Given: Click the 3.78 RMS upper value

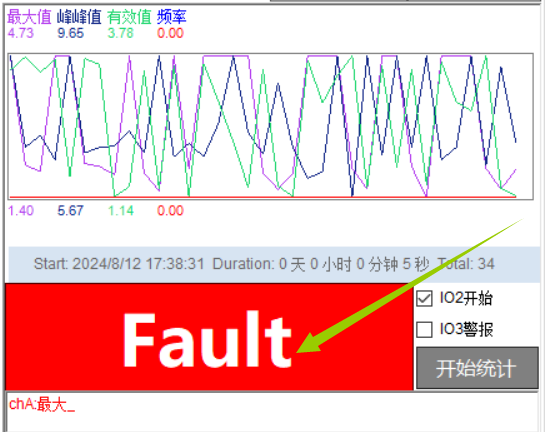Looking at the screenshot, I should coord(121,33).
